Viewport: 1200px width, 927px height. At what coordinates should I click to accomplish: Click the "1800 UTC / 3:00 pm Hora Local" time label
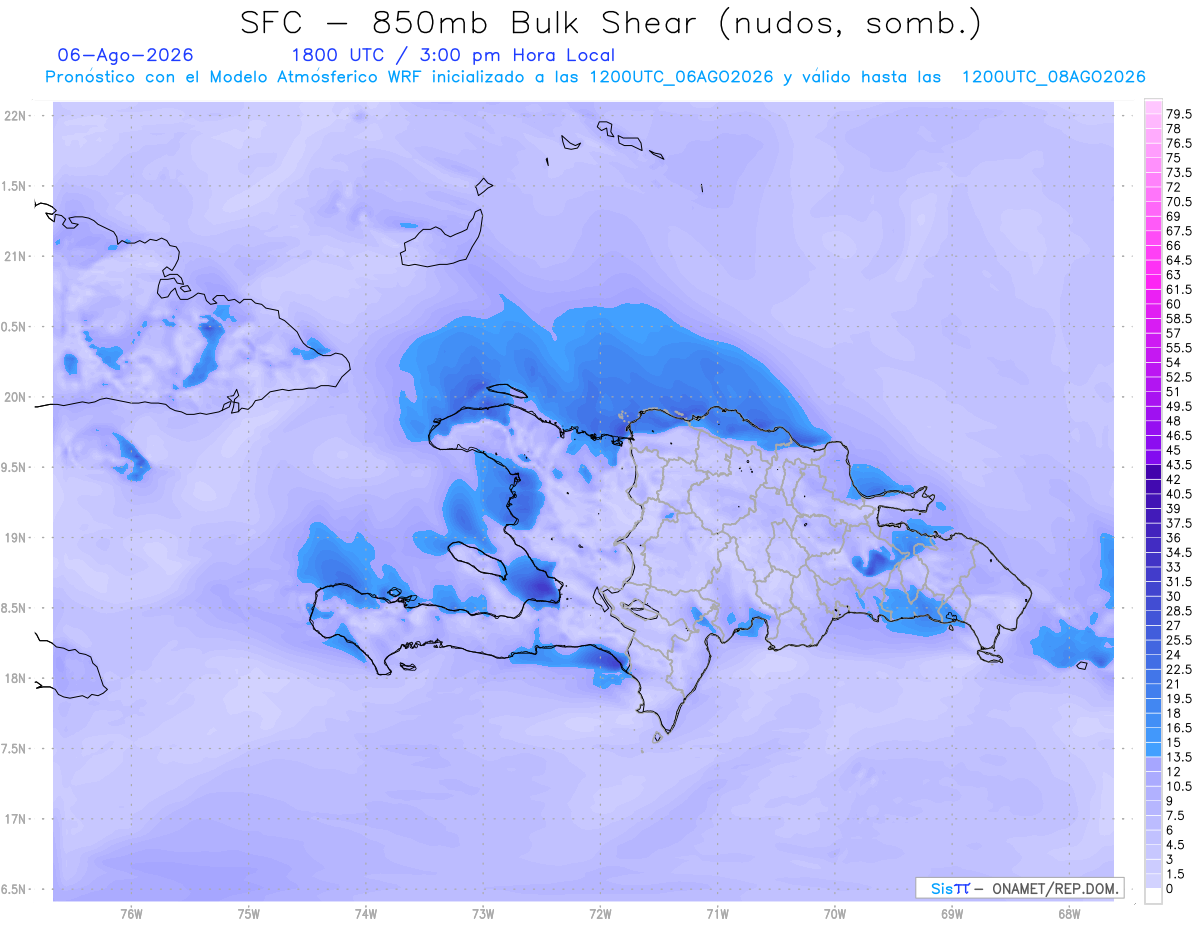[x=452, y=55]
